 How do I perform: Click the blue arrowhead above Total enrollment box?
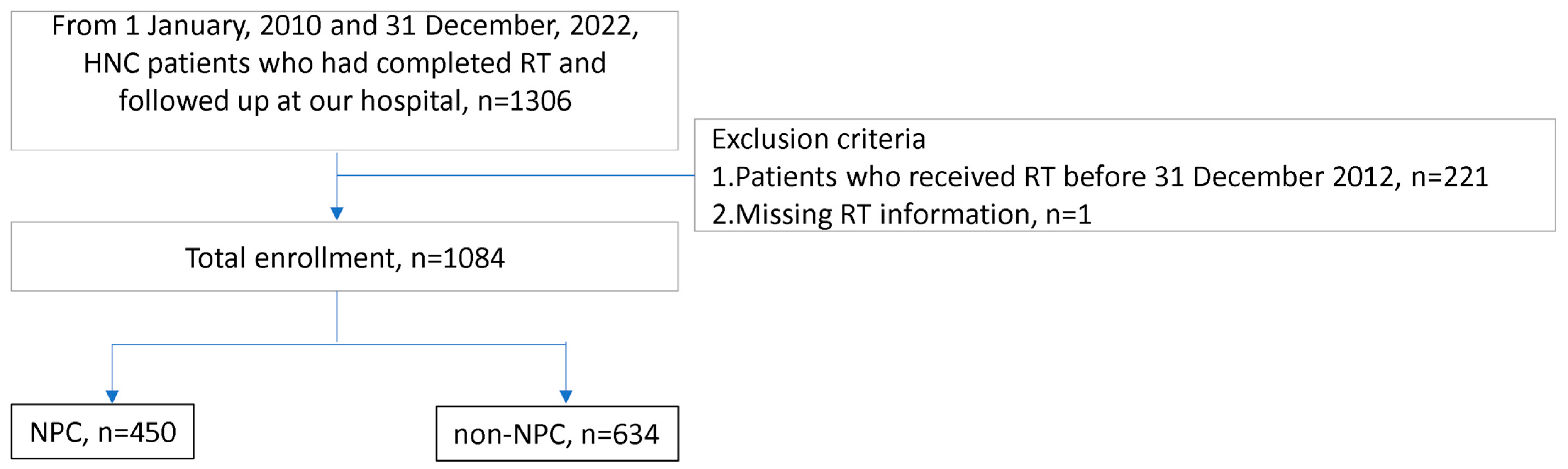coord(337,213)
